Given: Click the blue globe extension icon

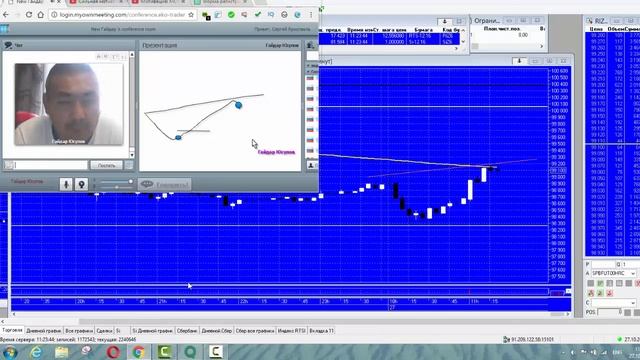Looking at the screenshot, I should [x=298, y=15].
